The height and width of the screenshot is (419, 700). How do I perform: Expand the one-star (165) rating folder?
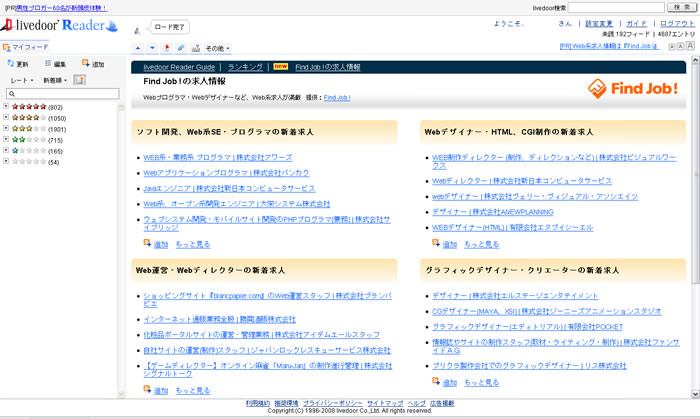tap(6, 150)
